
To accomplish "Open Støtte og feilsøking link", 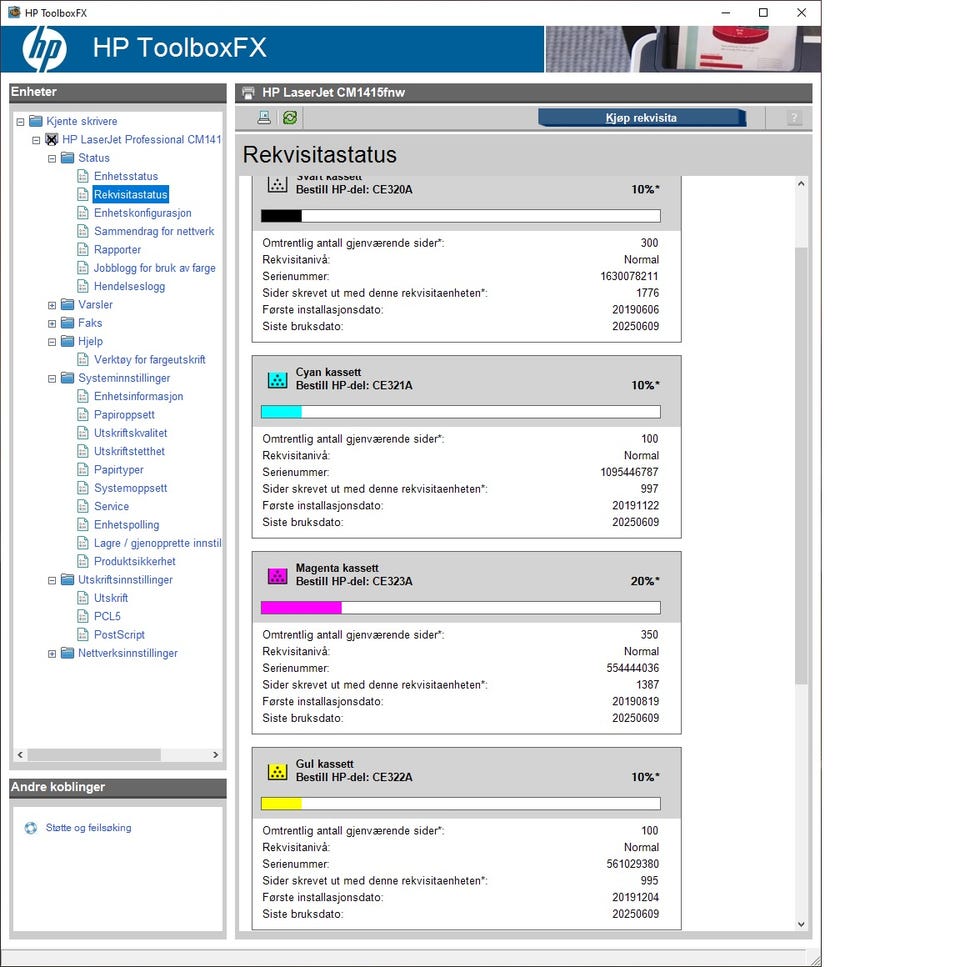I will (89, 828).
